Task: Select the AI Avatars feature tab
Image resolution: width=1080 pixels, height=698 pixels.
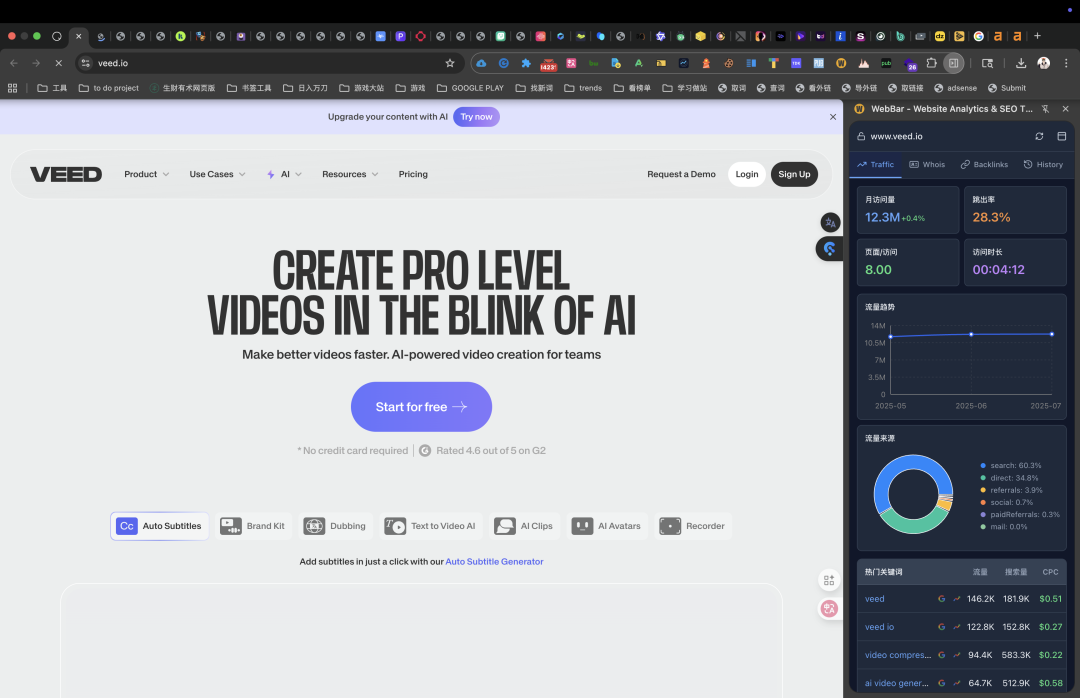Action: point(606,526)
